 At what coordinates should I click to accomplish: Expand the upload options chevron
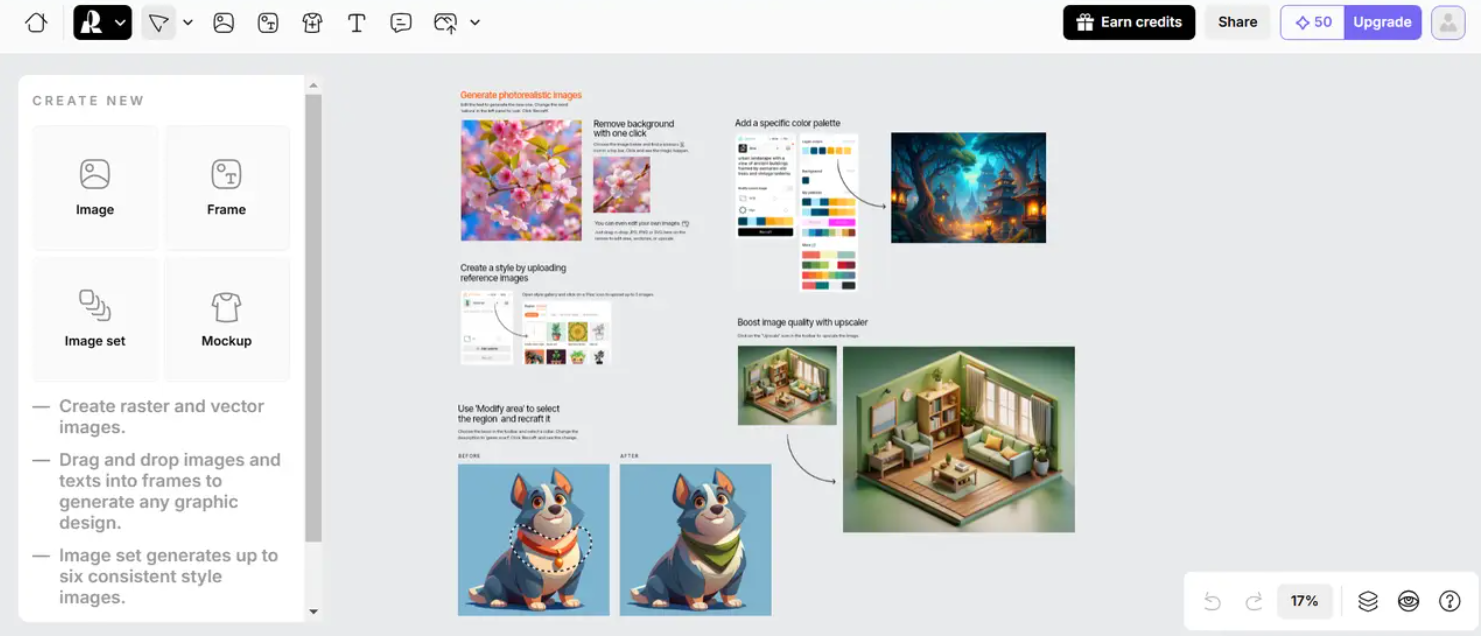[475, 22]
